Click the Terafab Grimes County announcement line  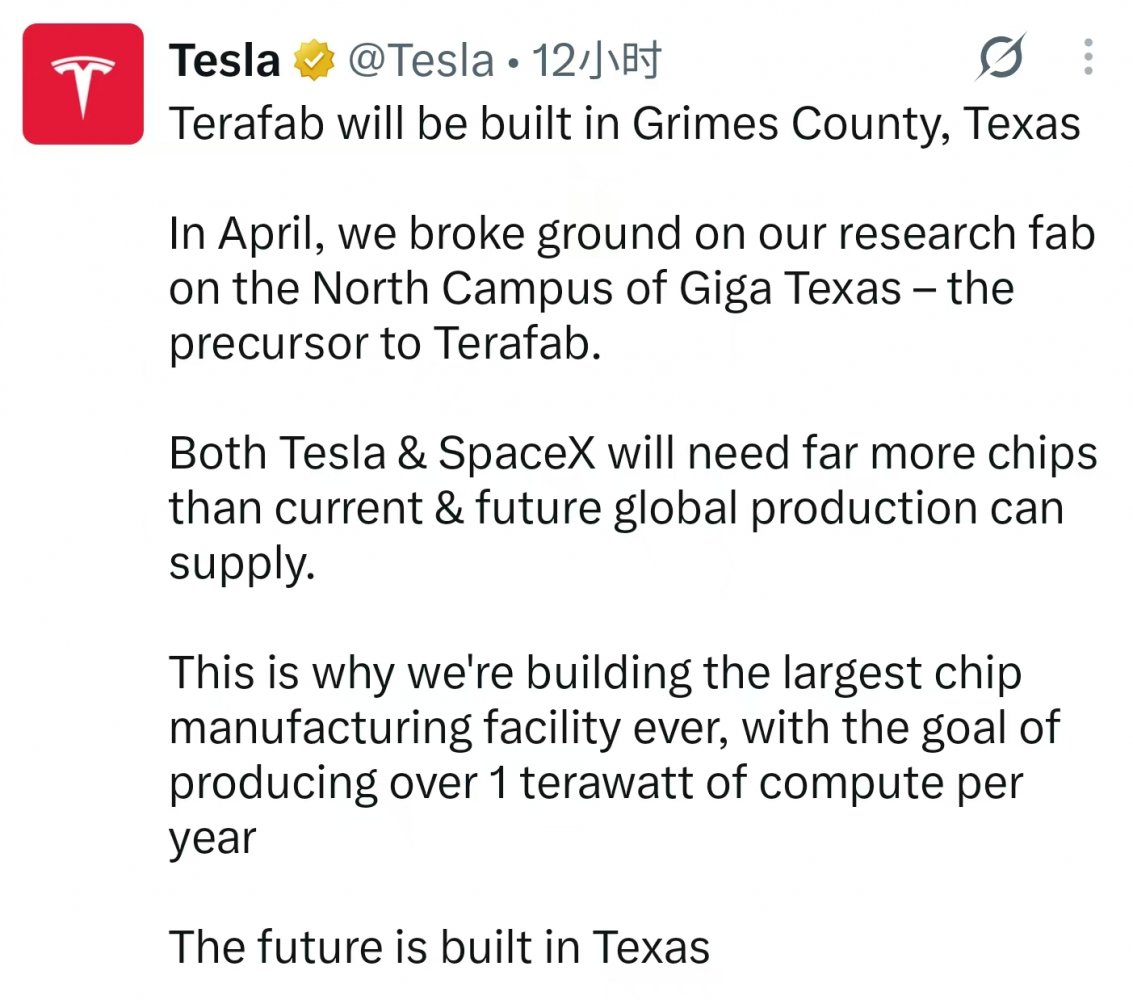tap(624, 124)
